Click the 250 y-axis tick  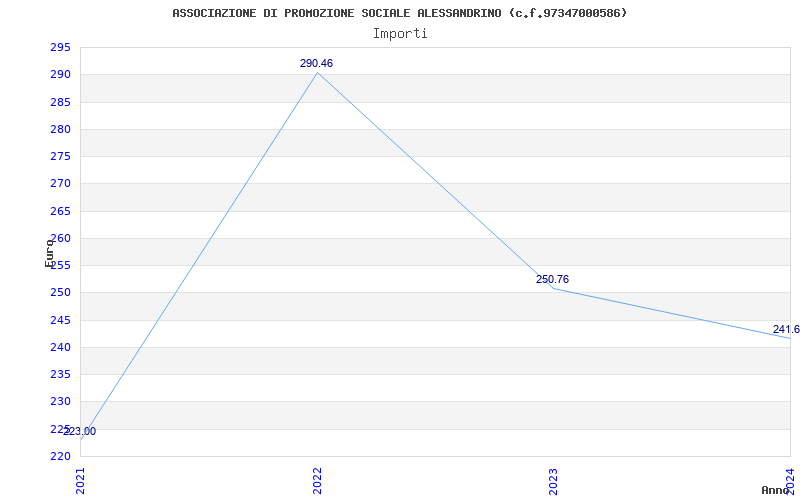click(x=60, y=293)
